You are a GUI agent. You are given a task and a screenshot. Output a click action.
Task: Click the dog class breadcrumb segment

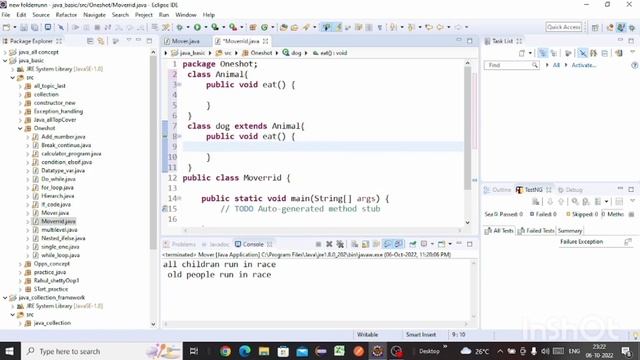coord(291,53)
